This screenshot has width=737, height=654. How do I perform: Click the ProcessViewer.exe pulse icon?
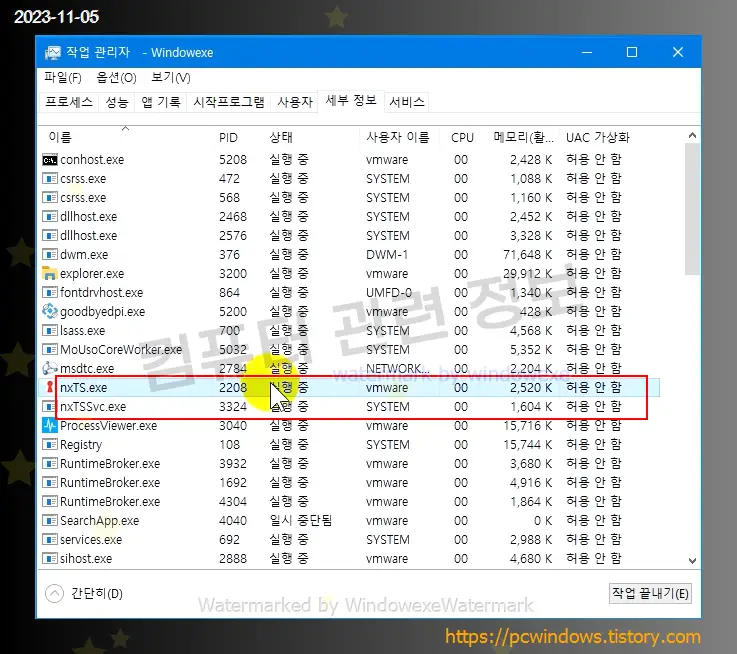[x=50, y=425]
